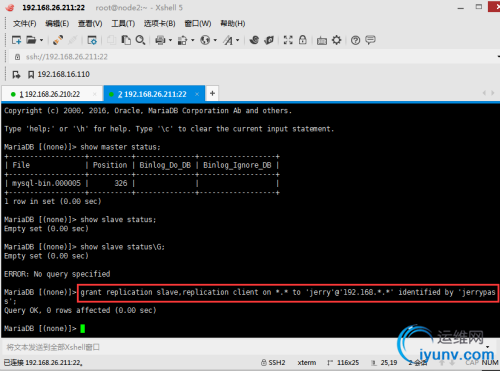Click the Position value 326
Screen dimensions: 500x371
tap(121, 183)
